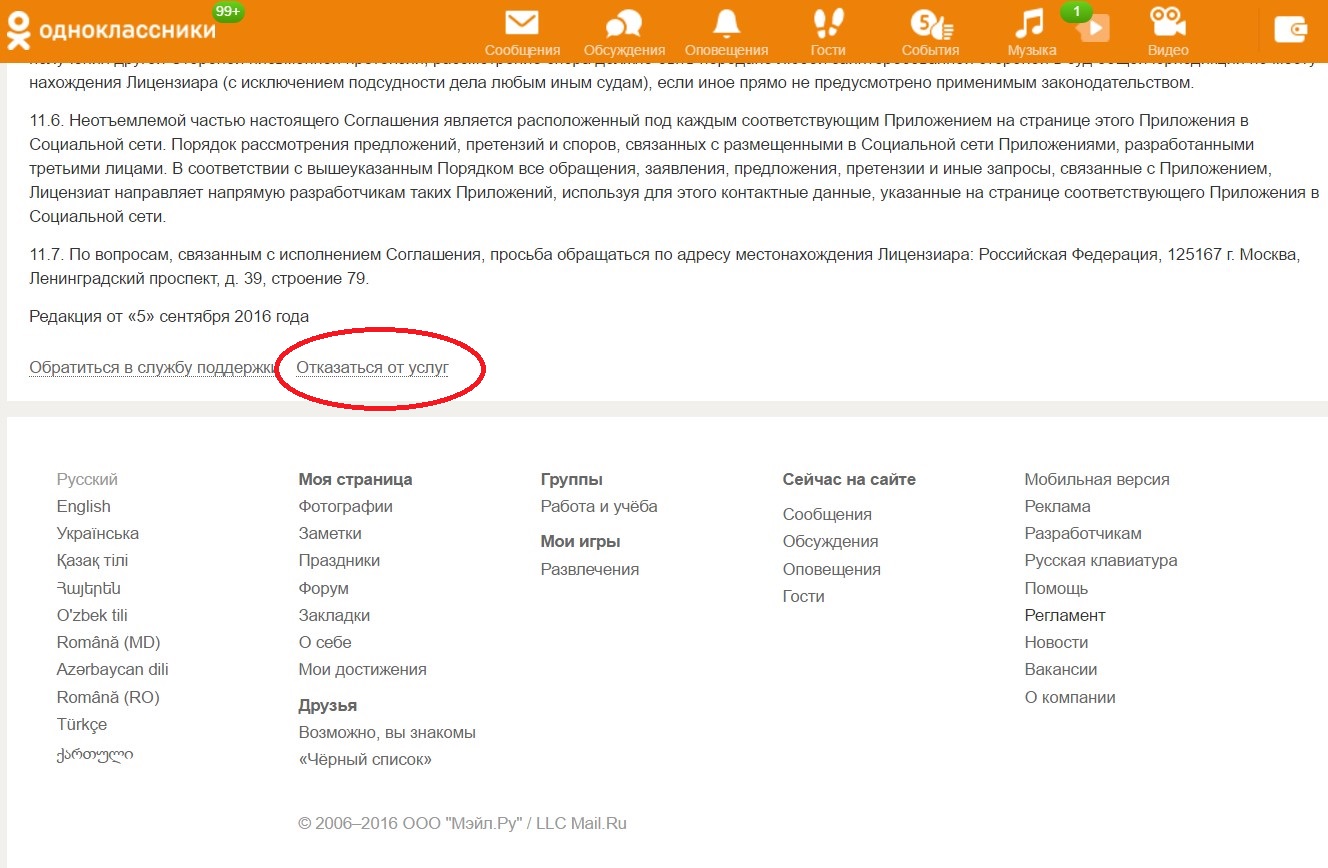
Task: Click Редакция от «5» сентября 2016 года text
Action: pos(169,317)
